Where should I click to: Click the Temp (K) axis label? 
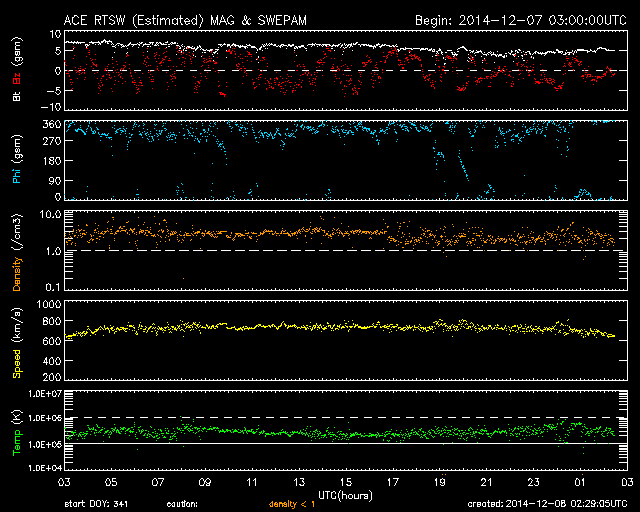17,432
